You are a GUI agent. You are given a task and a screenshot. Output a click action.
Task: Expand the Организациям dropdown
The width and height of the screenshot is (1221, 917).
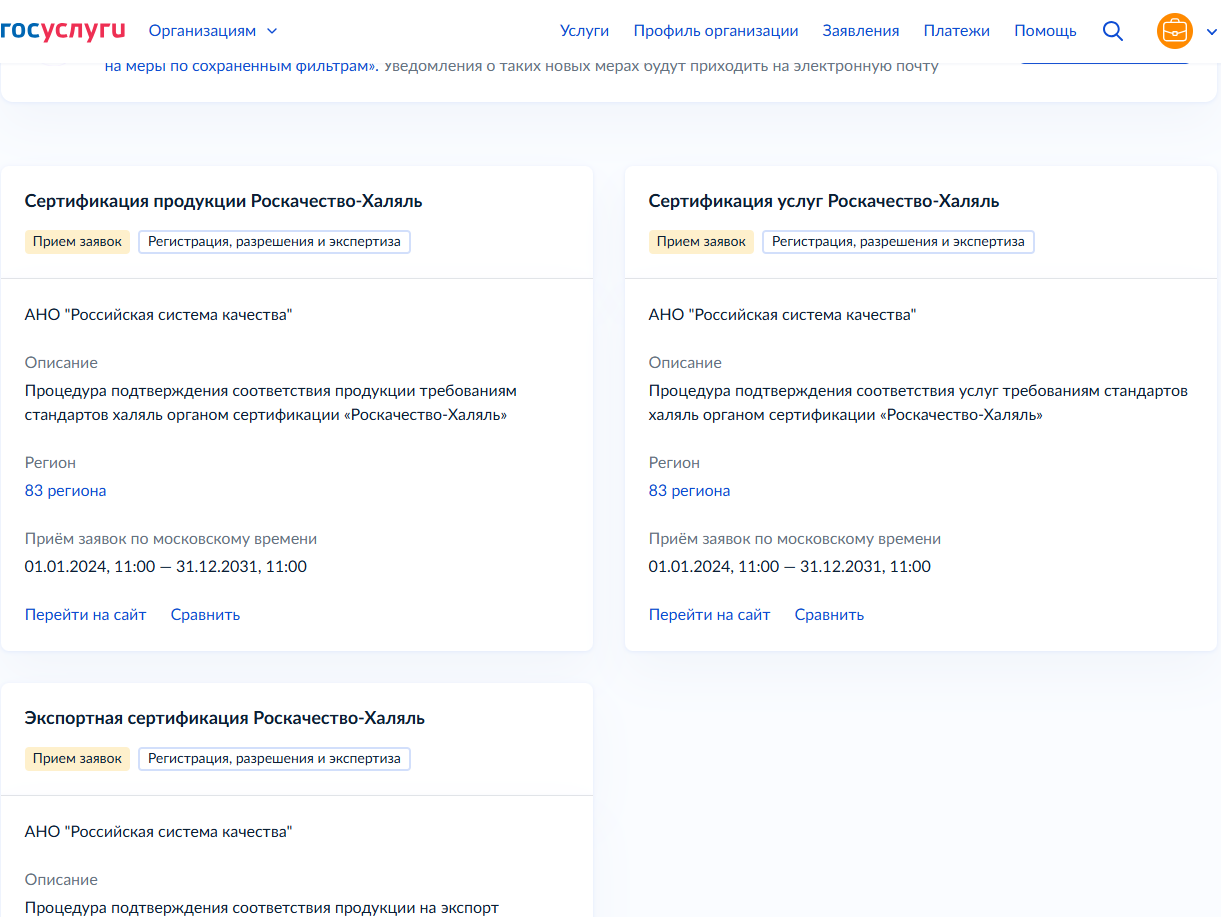(213, 31)
